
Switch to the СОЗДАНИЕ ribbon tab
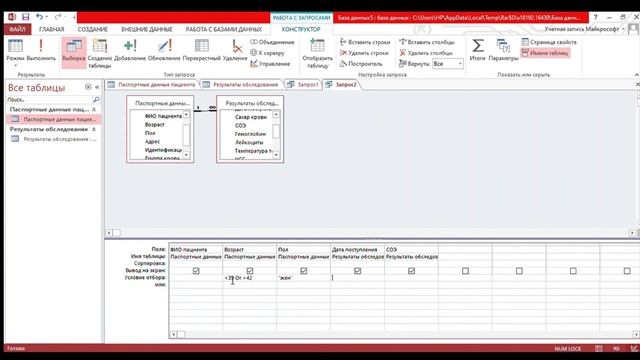pyautogui.click(x=93, y=29)
